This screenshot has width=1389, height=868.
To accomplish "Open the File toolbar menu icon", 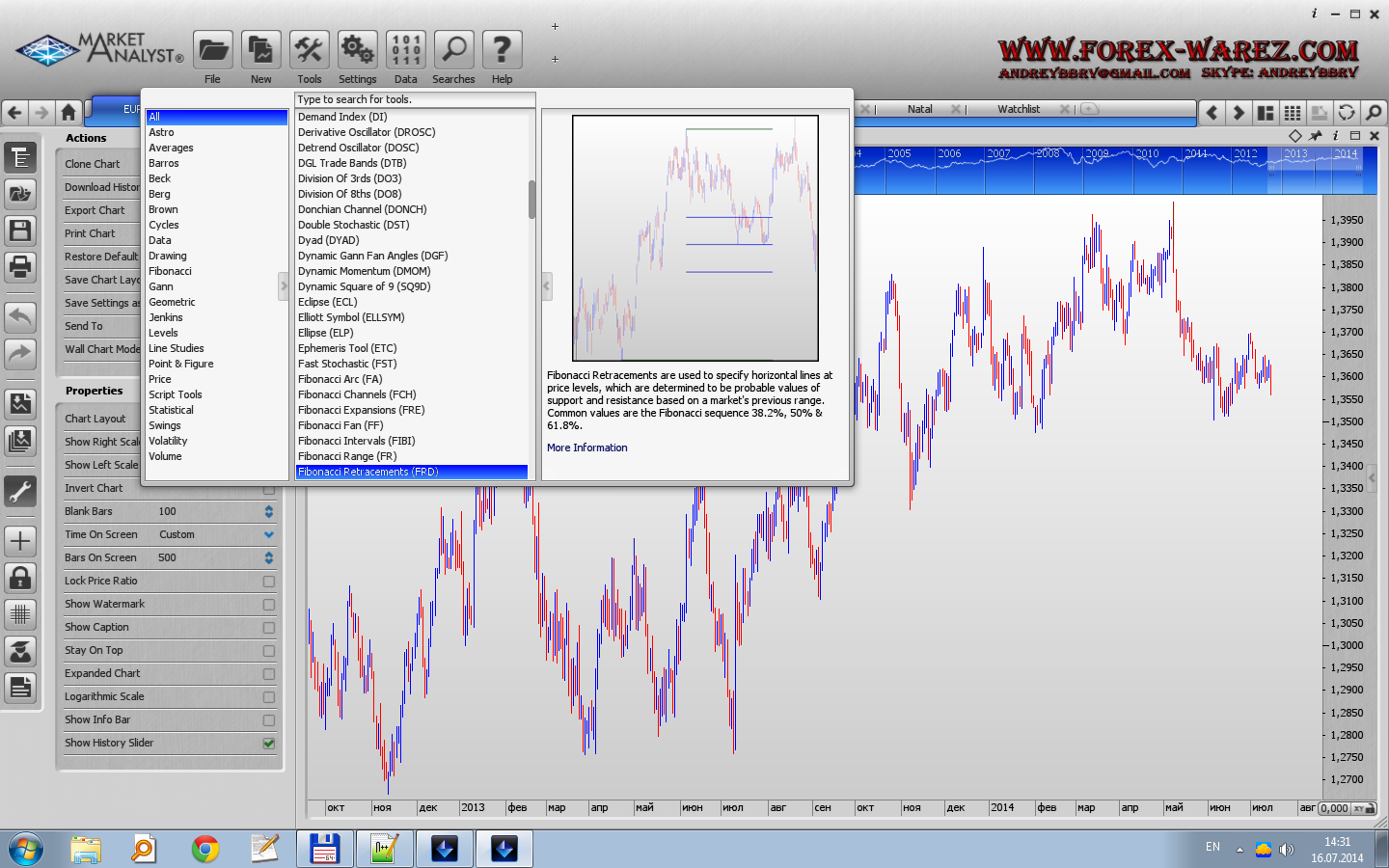I will pos(213,50).
